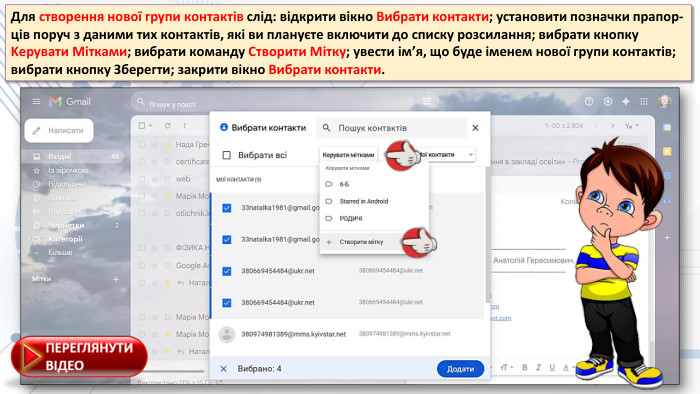700x394 pixels.
Task: Select the Надя Греч email checkbox
Action: click(x=142, y=145)
